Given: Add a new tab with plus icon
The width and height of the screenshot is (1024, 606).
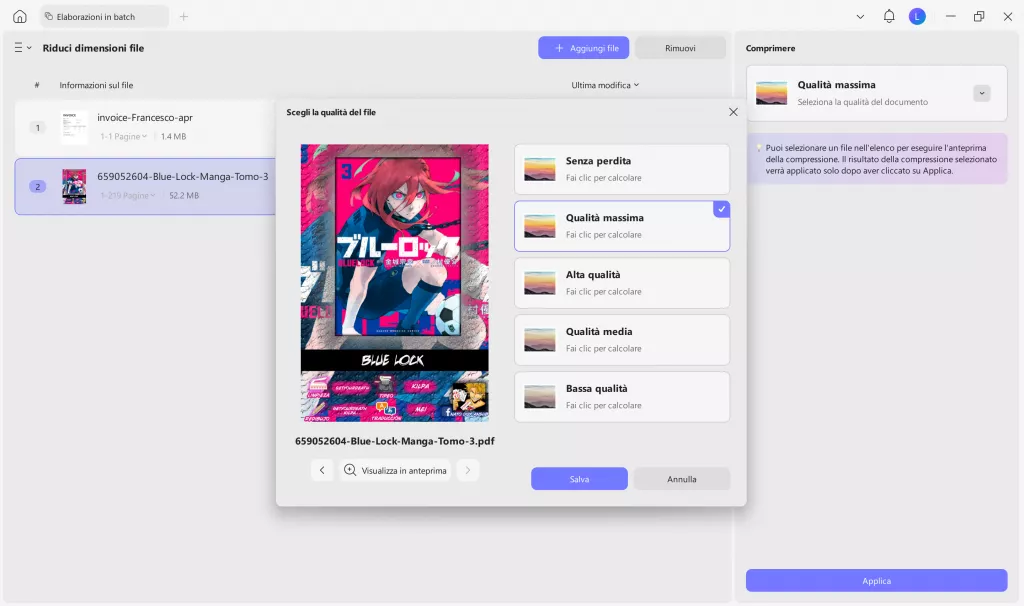Looking at the screenshot, I should click(184, 16).
